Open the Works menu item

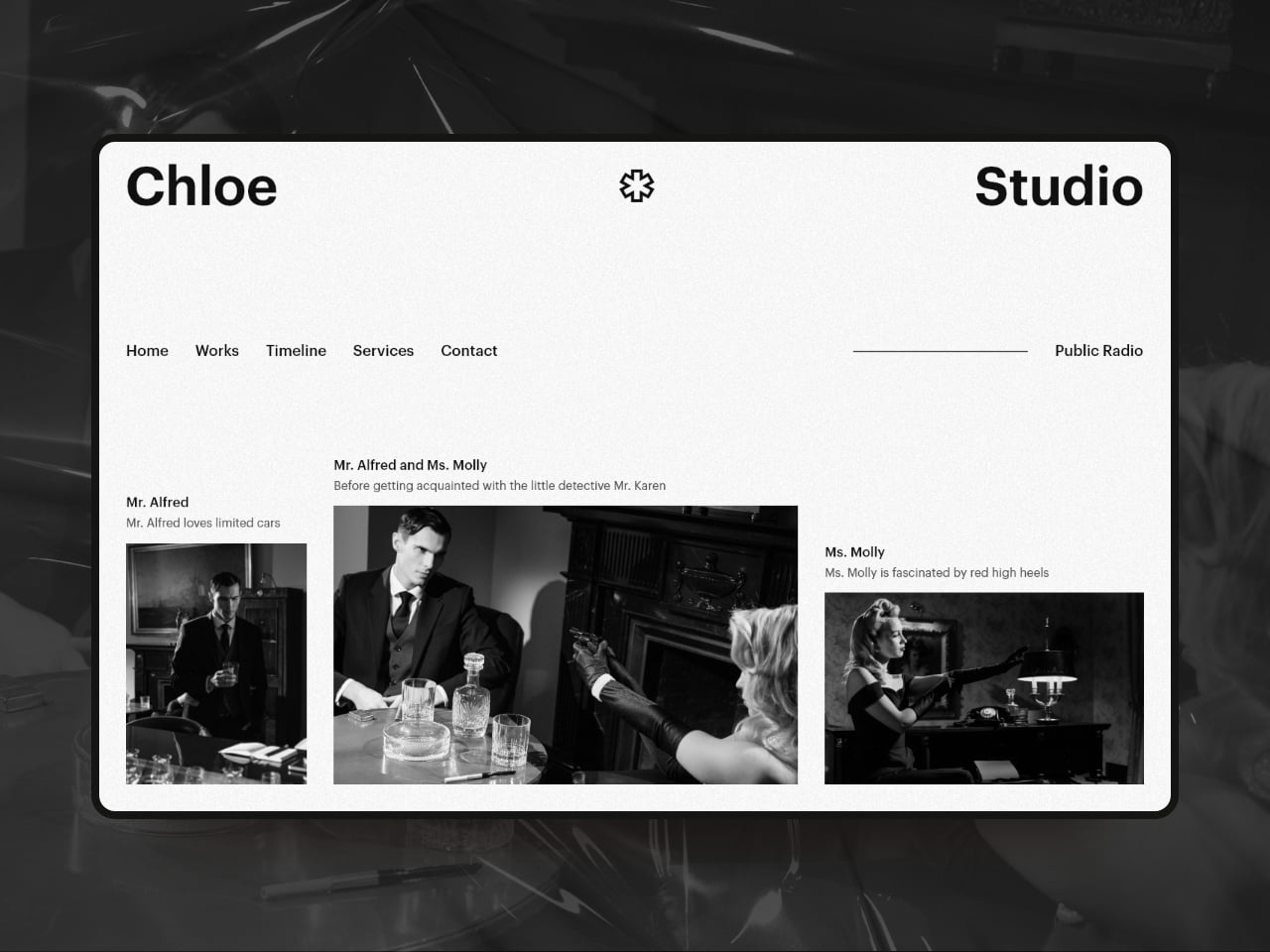[x=216, y=351]
